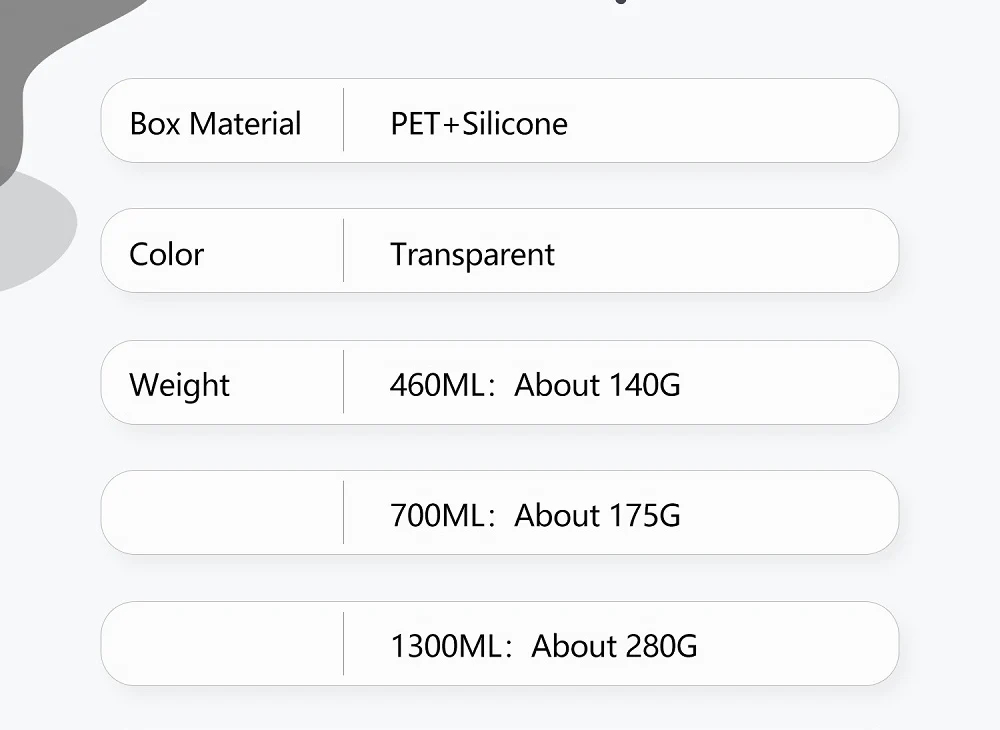Click the vertical divider in Color row
This screenshot has height=730, width=1000.
pos(344,250)
